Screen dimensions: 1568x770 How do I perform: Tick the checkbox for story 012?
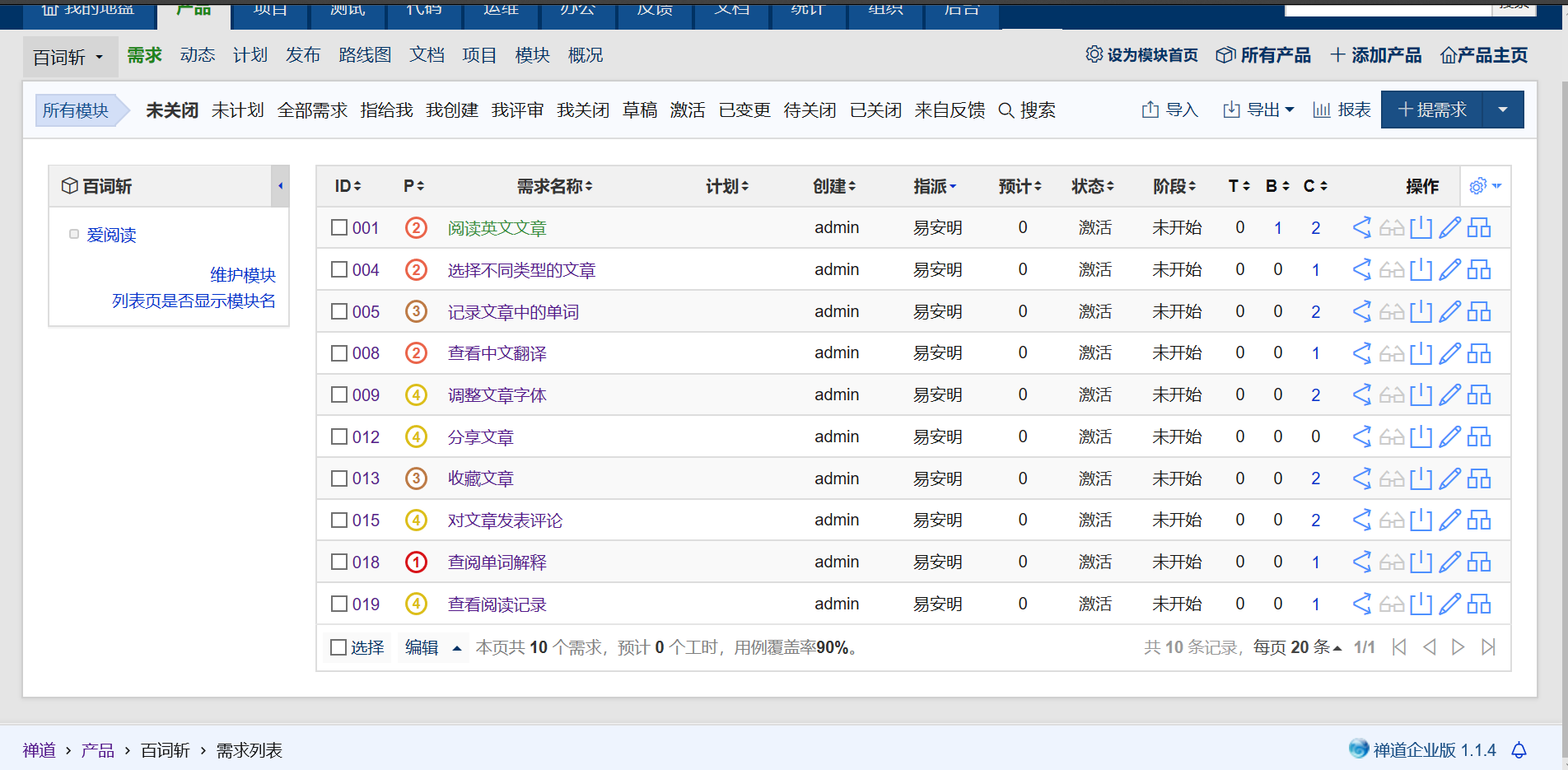pos(338,437)
